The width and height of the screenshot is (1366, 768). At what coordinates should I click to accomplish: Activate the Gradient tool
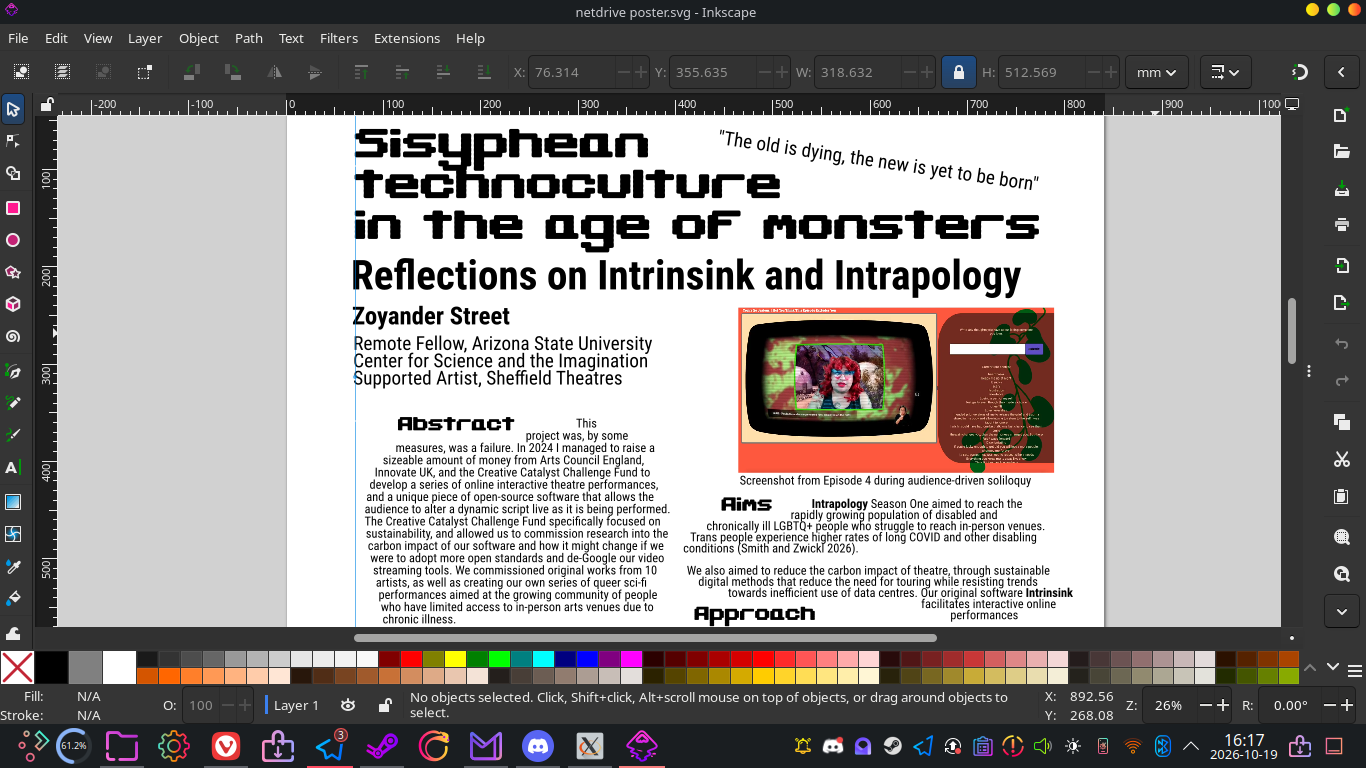tap(13, 502)
